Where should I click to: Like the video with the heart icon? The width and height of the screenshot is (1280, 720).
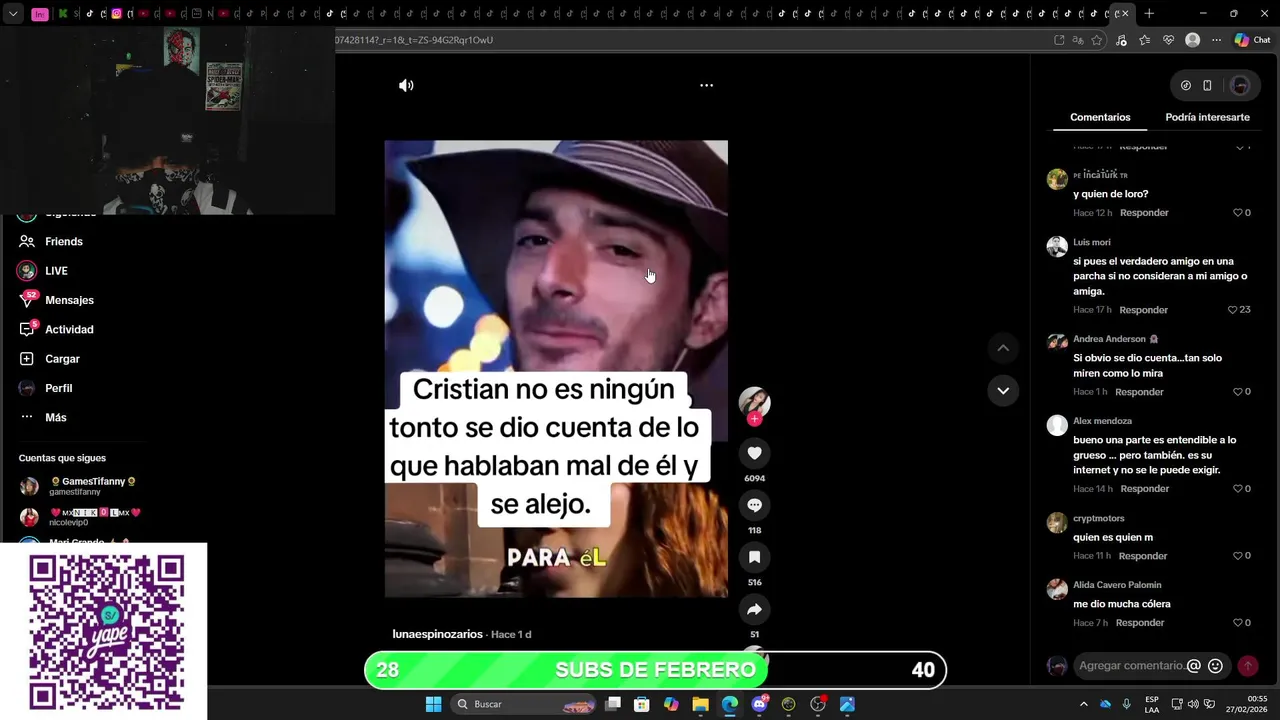pos(754,453)
